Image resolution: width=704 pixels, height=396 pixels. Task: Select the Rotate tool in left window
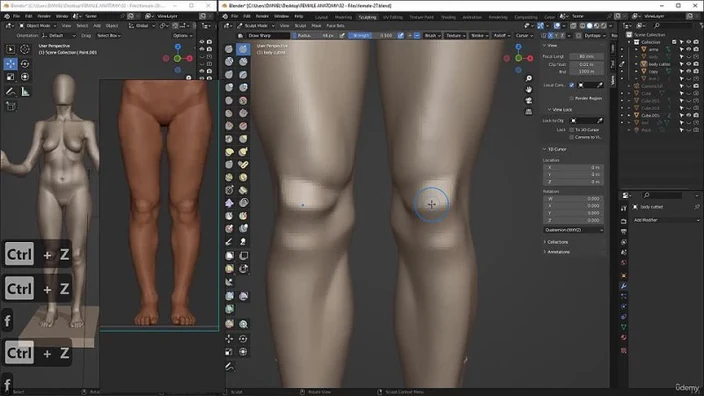click(x=25, y=64)
